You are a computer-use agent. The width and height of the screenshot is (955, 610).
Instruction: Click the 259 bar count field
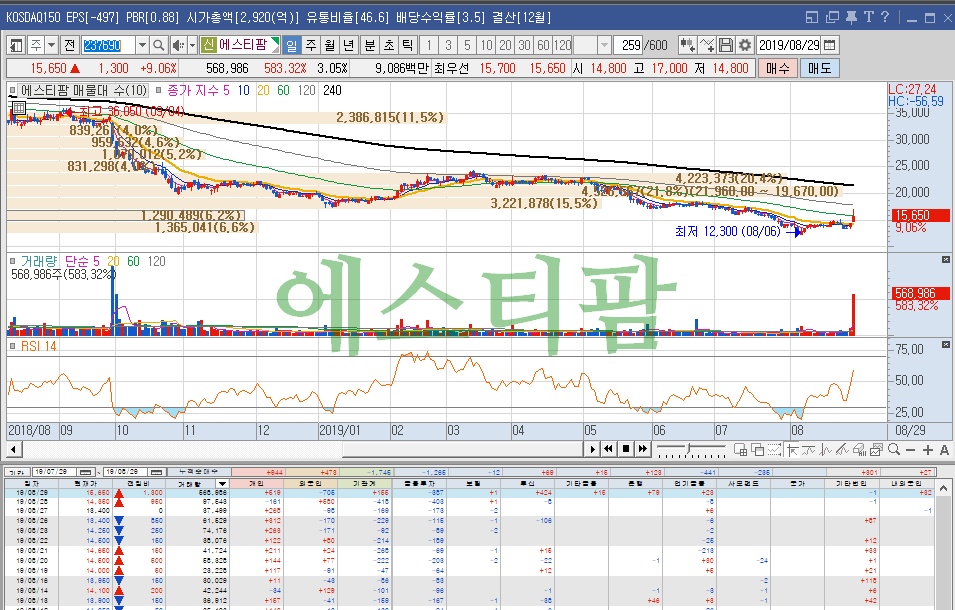click(x=630, y=45)
